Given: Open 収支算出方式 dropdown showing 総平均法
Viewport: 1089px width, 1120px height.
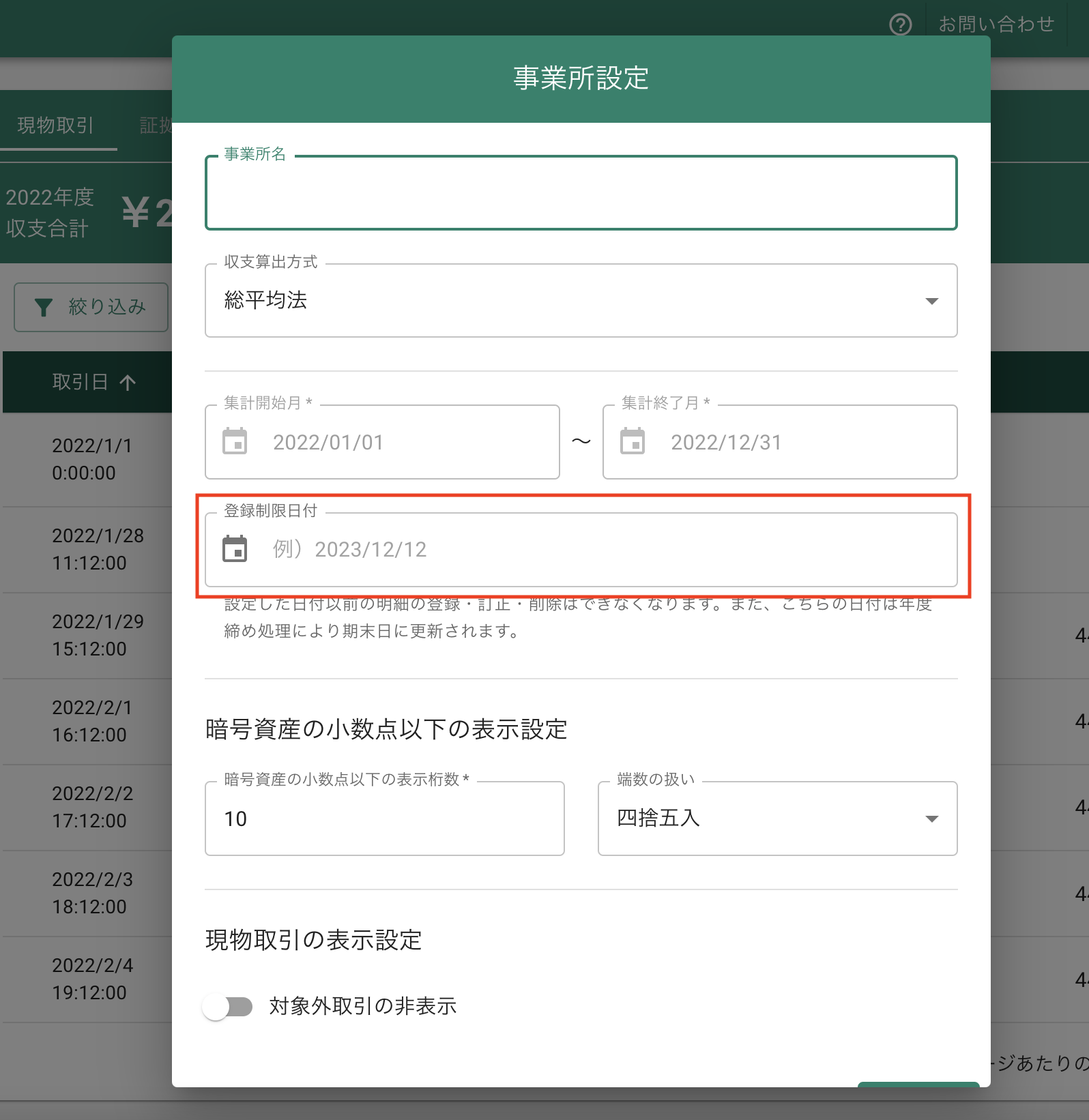Looking at the screenshot, I should (581, 300).
